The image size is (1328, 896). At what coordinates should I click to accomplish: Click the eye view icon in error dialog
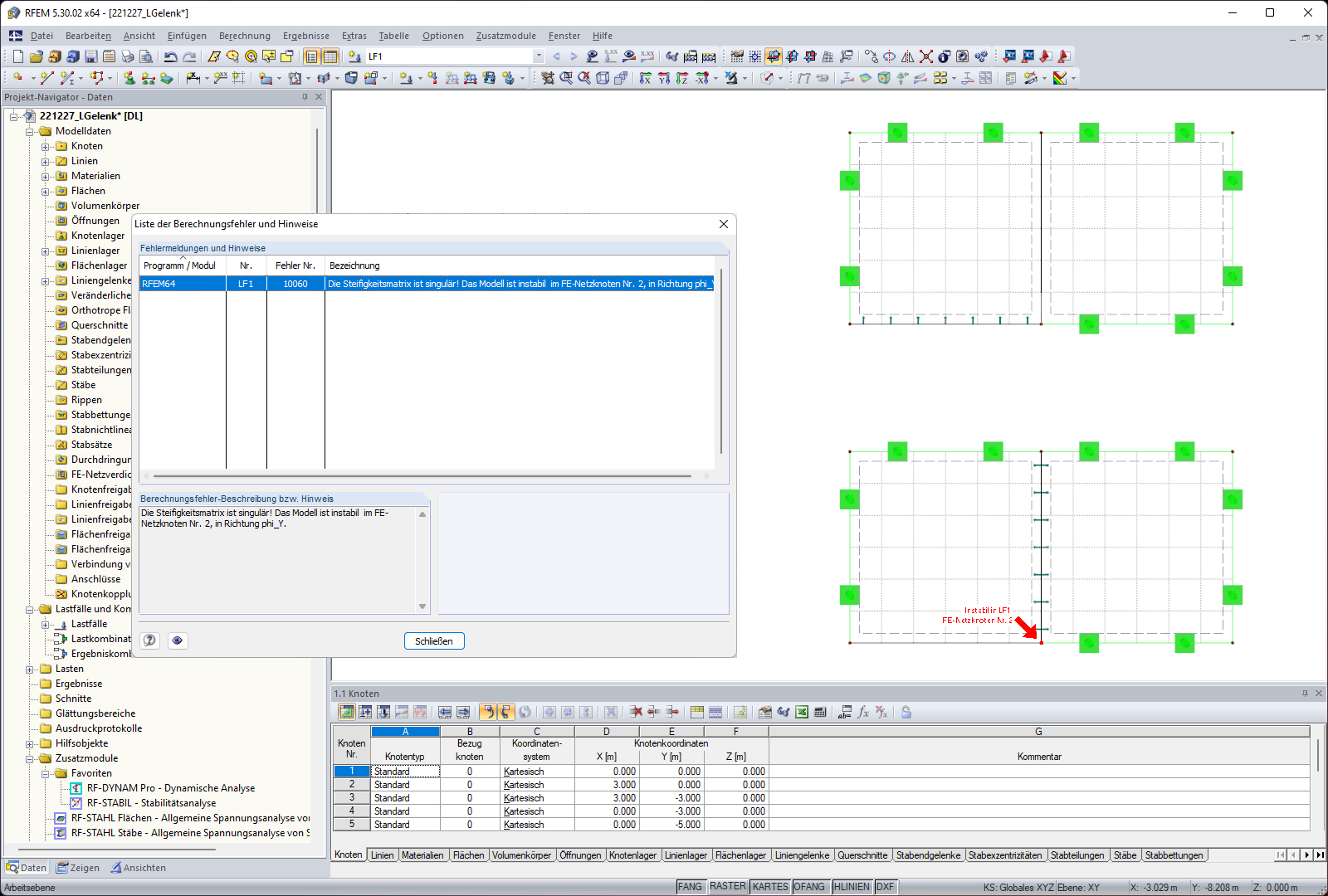pyautogui.click(x=177, y=640)
